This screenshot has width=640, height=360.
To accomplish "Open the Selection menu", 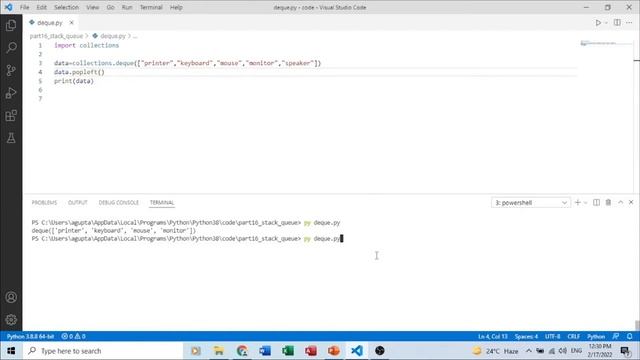I will click(67, 7).
